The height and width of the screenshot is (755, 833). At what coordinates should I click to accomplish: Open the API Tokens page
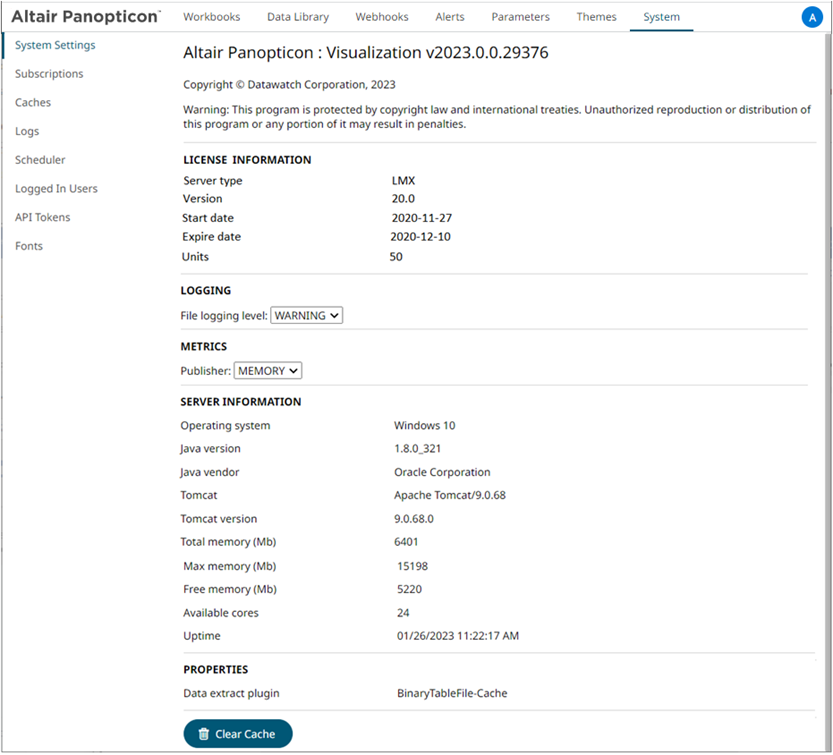coord(42,217)
